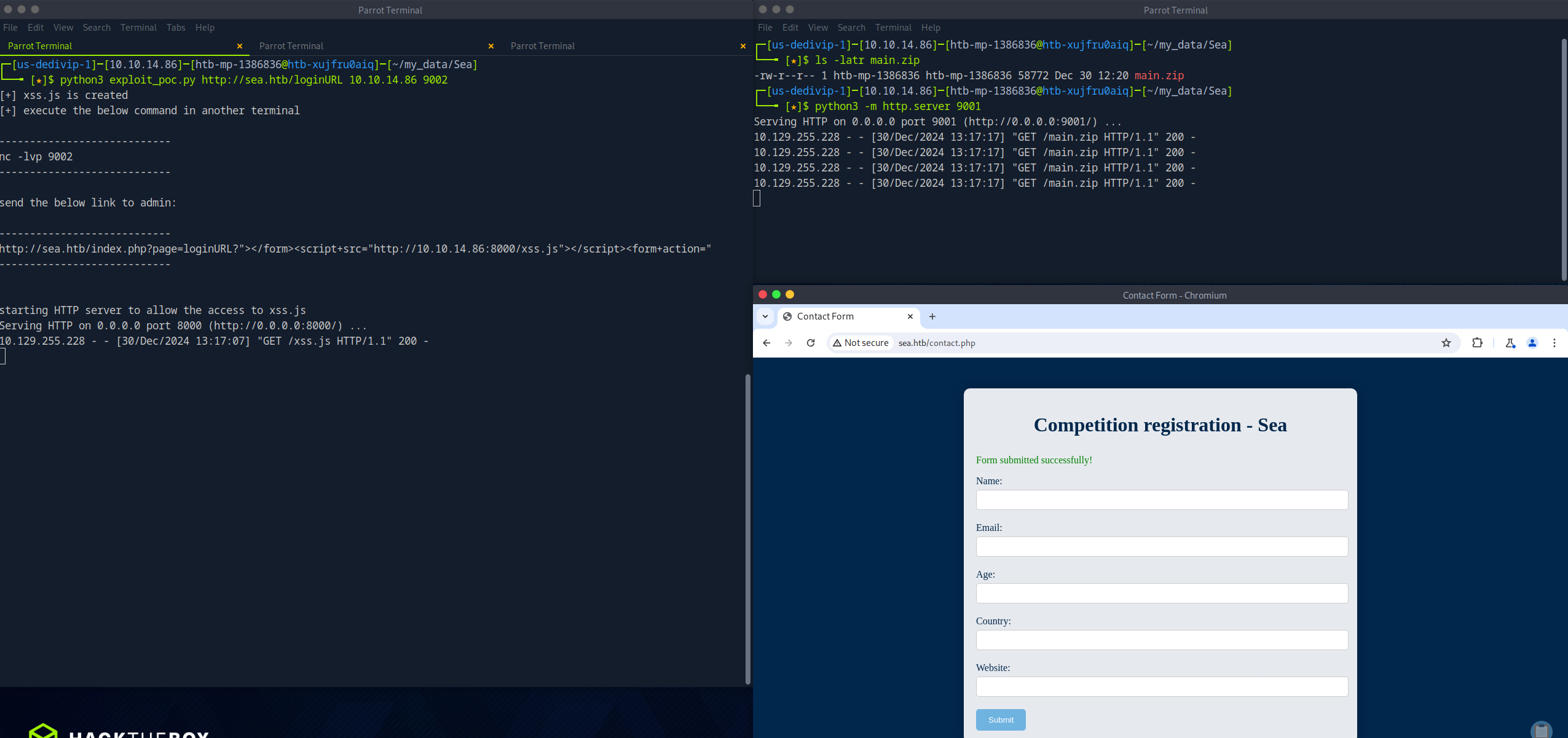Close third Parrot Terminal tab
The width and height of the screenshot is (1568, 738).
point(743,46)
